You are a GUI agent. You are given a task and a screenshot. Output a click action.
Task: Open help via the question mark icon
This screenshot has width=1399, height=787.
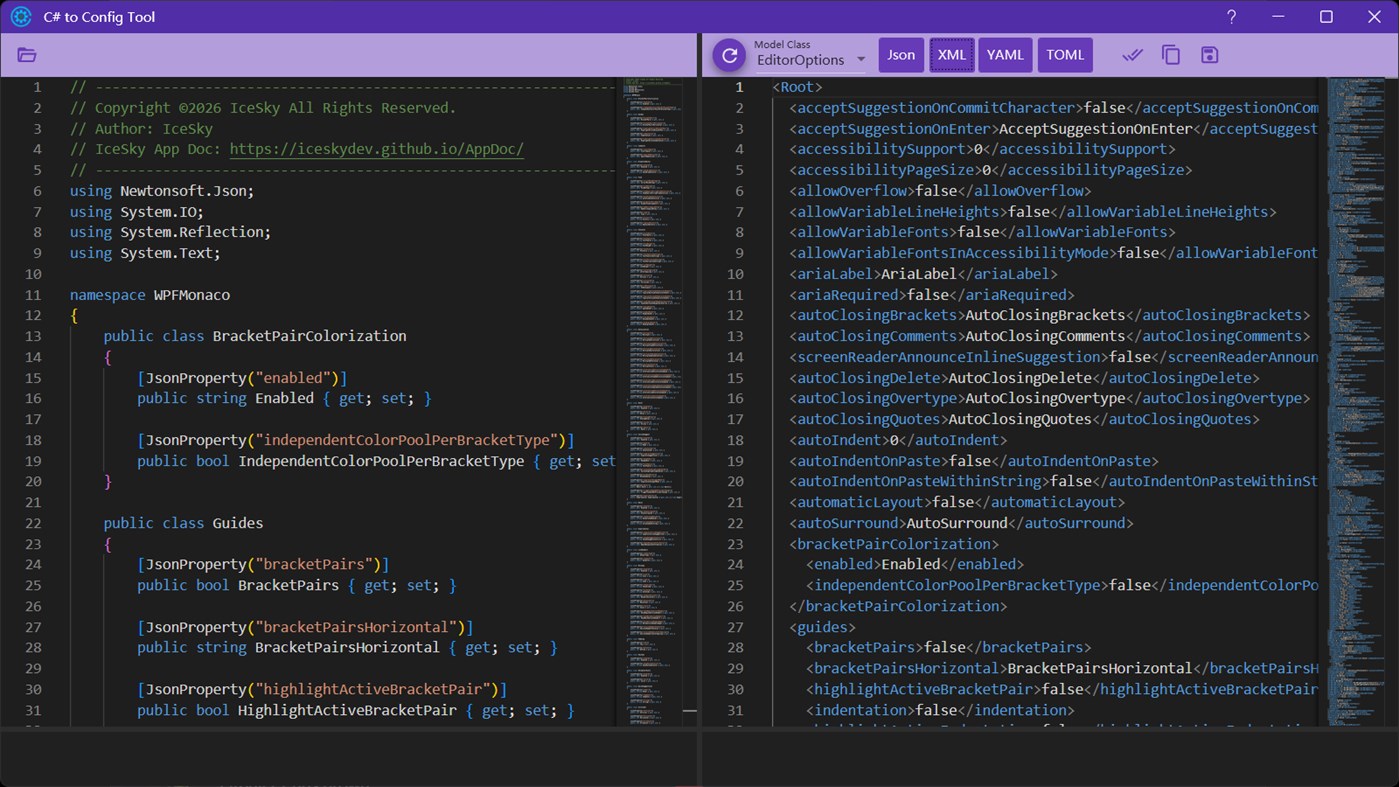pyautogui.click(x=1231, y=17)
